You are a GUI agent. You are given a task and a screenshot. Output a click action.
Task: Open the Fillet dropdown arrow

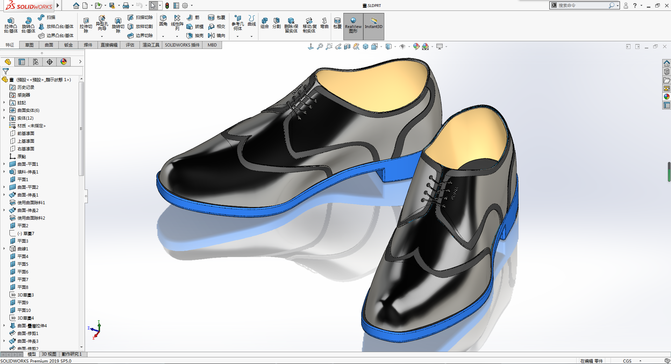(163, 36)
